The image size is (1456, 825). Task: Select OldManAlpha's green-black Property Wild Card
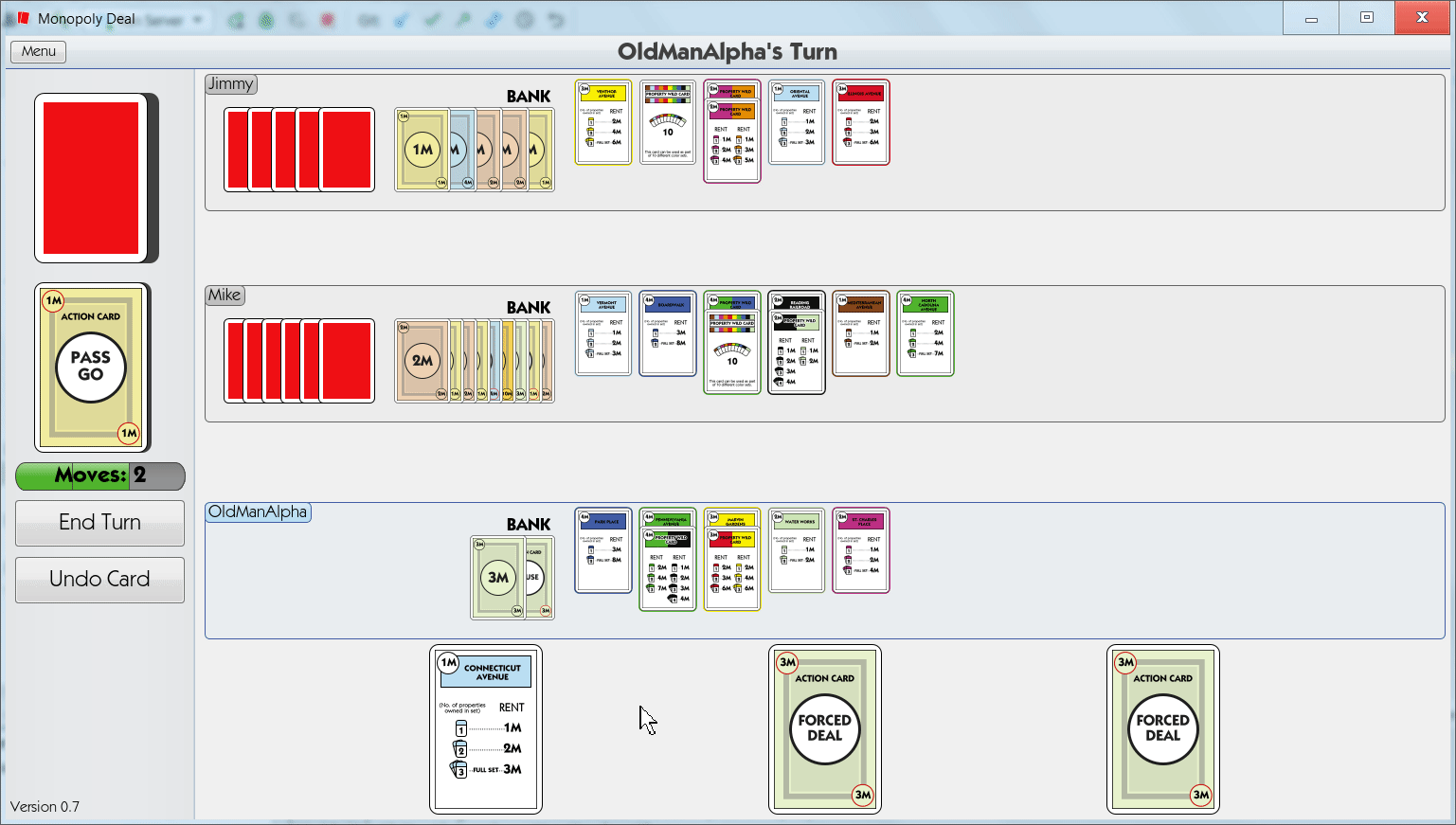[668, 570]
